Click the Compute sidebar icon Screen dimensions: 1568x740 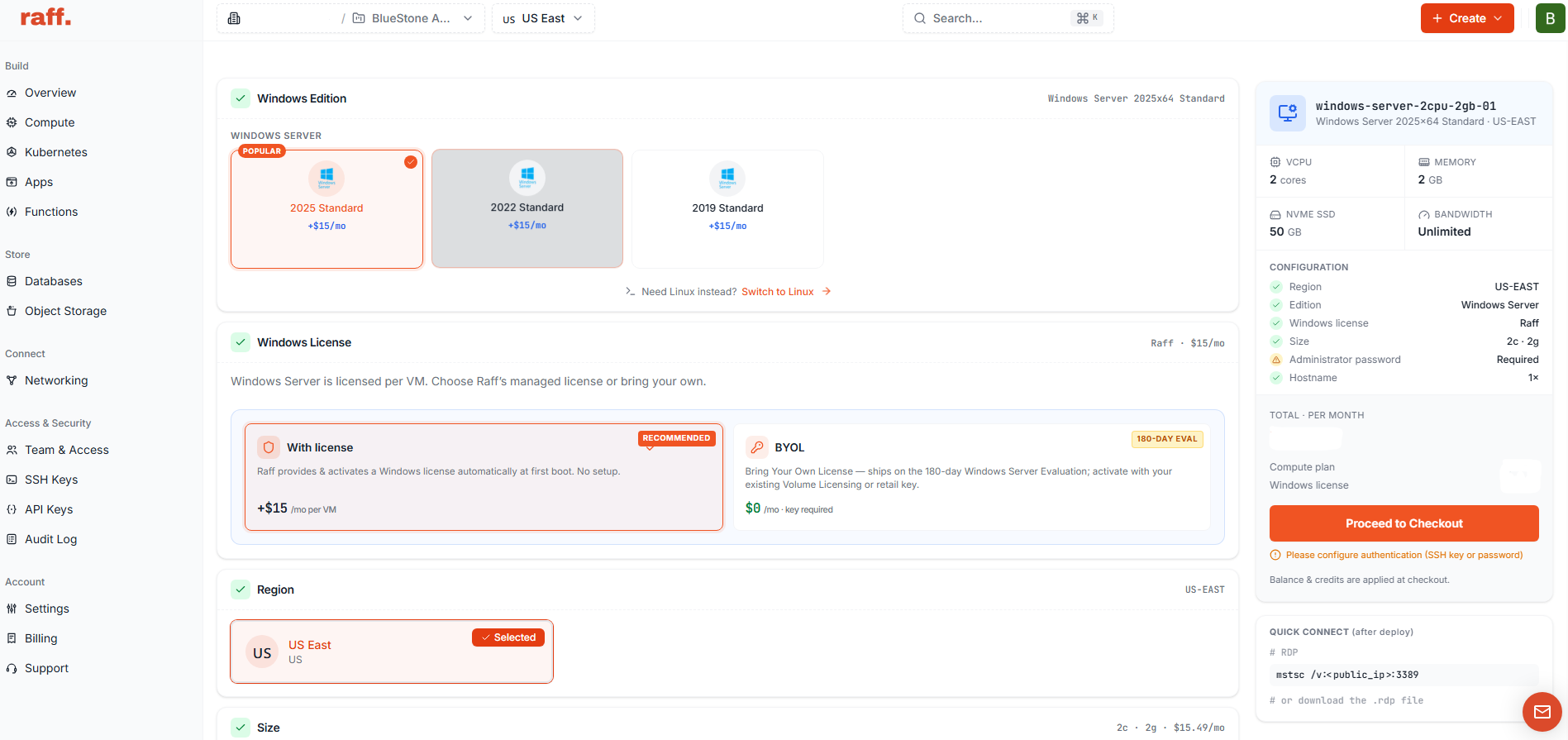pos(12,122)
